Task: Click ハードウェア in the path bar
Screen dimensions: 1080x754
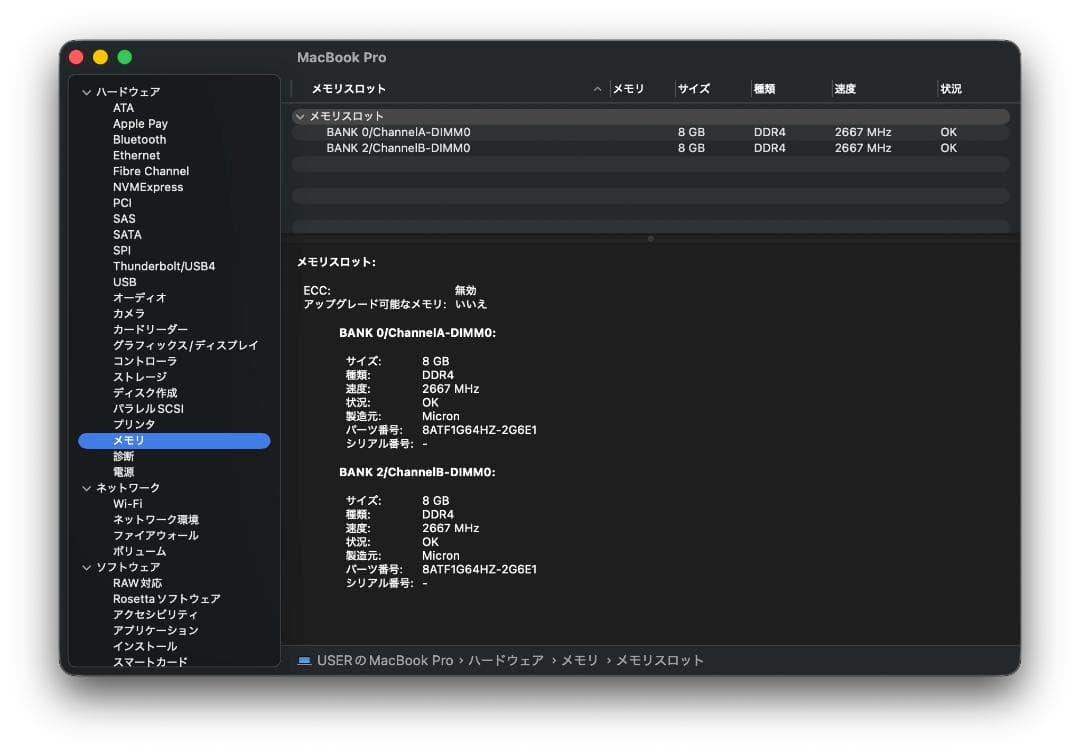Action: pyautogui.click(x=506, y=661)
